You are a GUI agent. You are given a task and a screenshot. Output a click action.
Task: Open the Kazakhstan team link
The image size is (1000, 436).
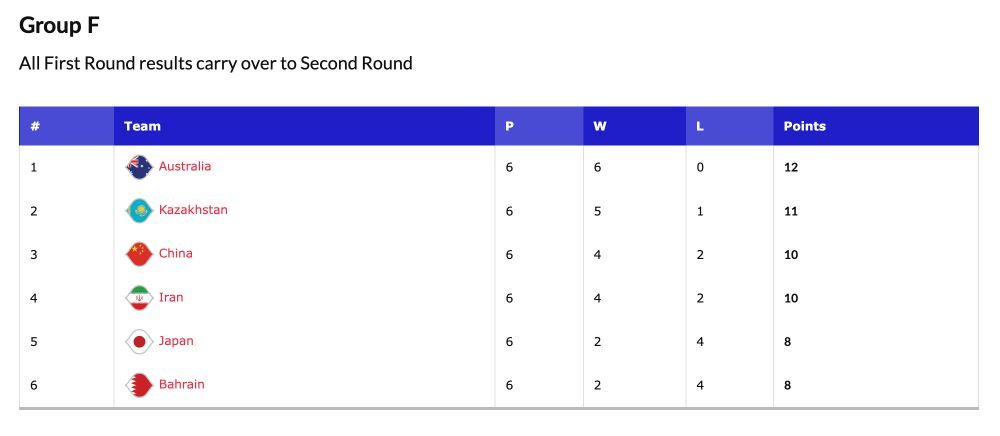point(193,210)
